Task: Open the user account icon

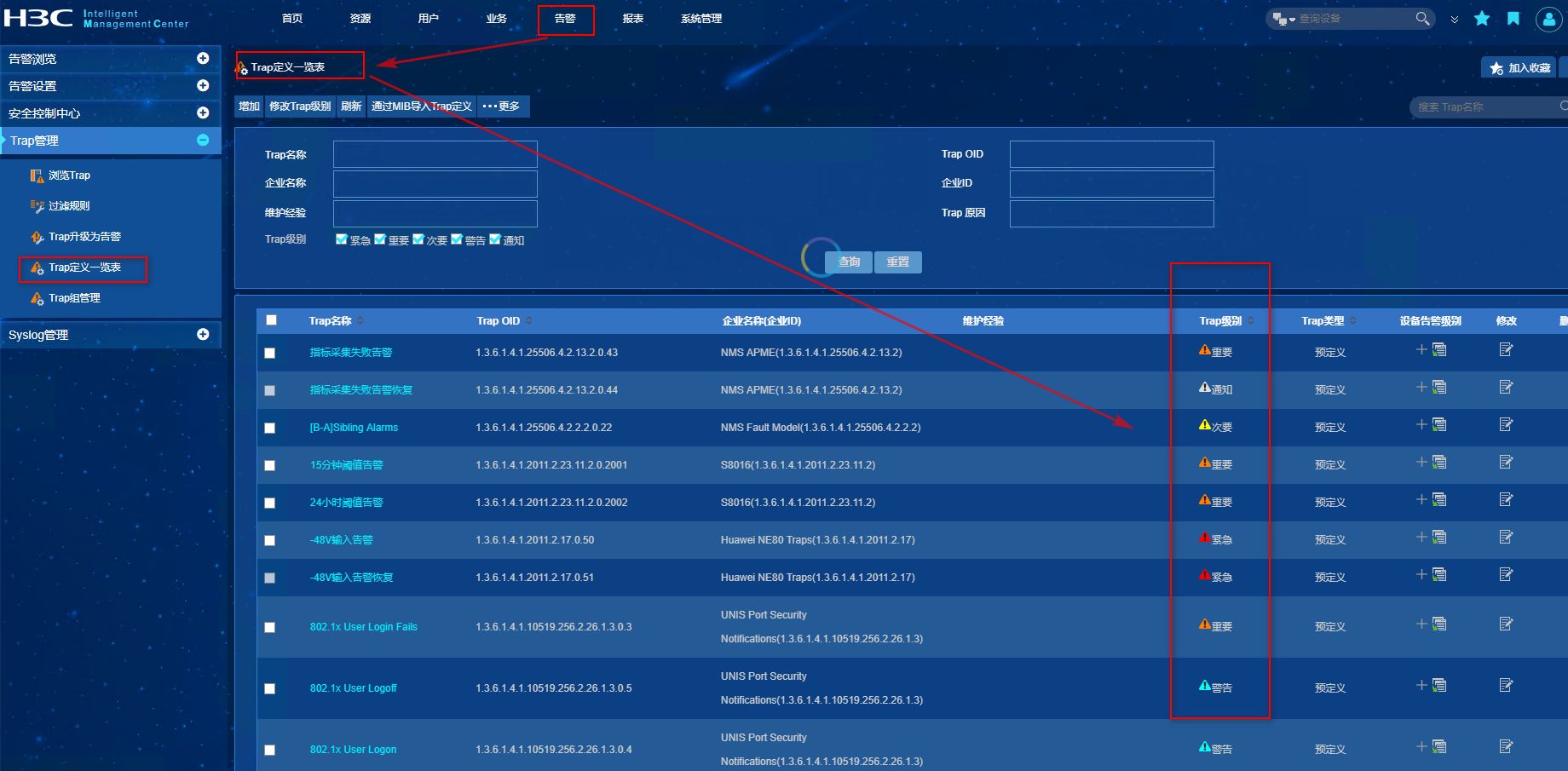Action: 1548,19
